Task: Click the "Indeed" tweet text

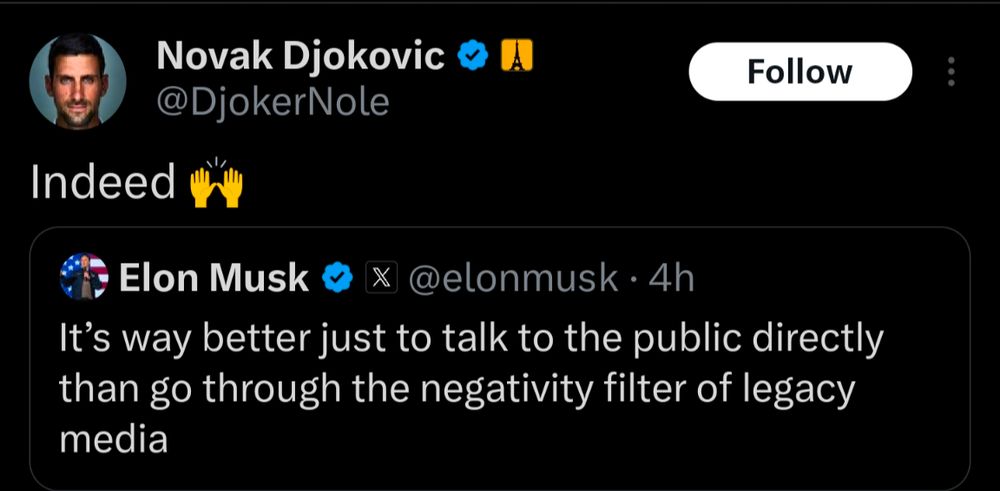Action: pyautogui.click(x=103, y=183)
